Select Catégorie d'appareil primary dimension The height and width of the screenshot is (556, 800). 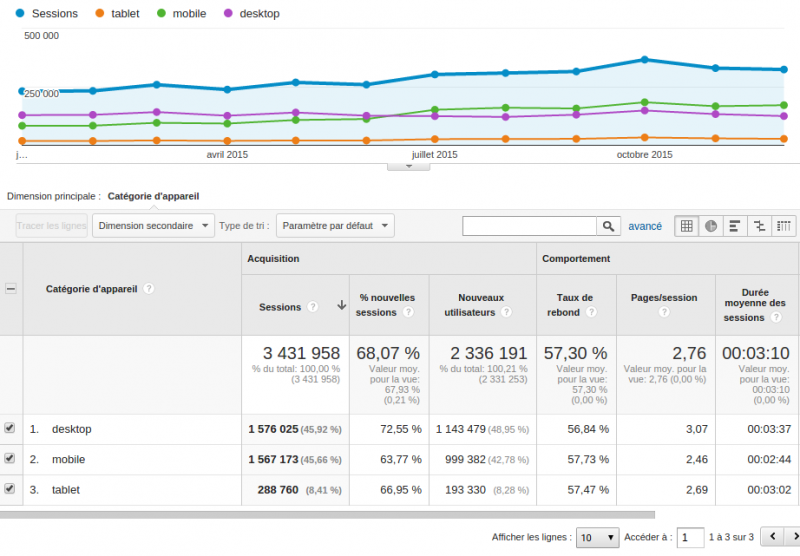(x=153, y=196)
